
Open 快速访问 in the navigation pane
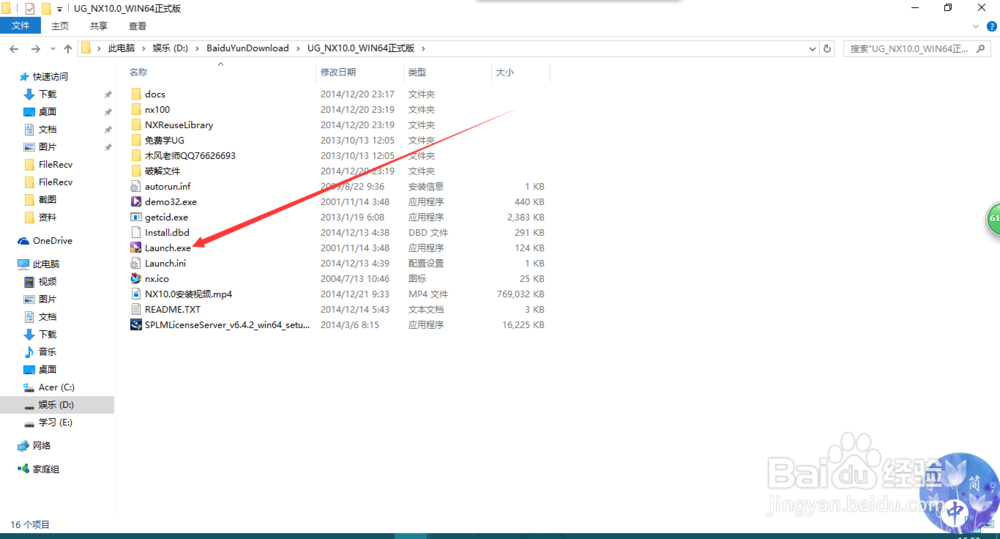(50, 77)
